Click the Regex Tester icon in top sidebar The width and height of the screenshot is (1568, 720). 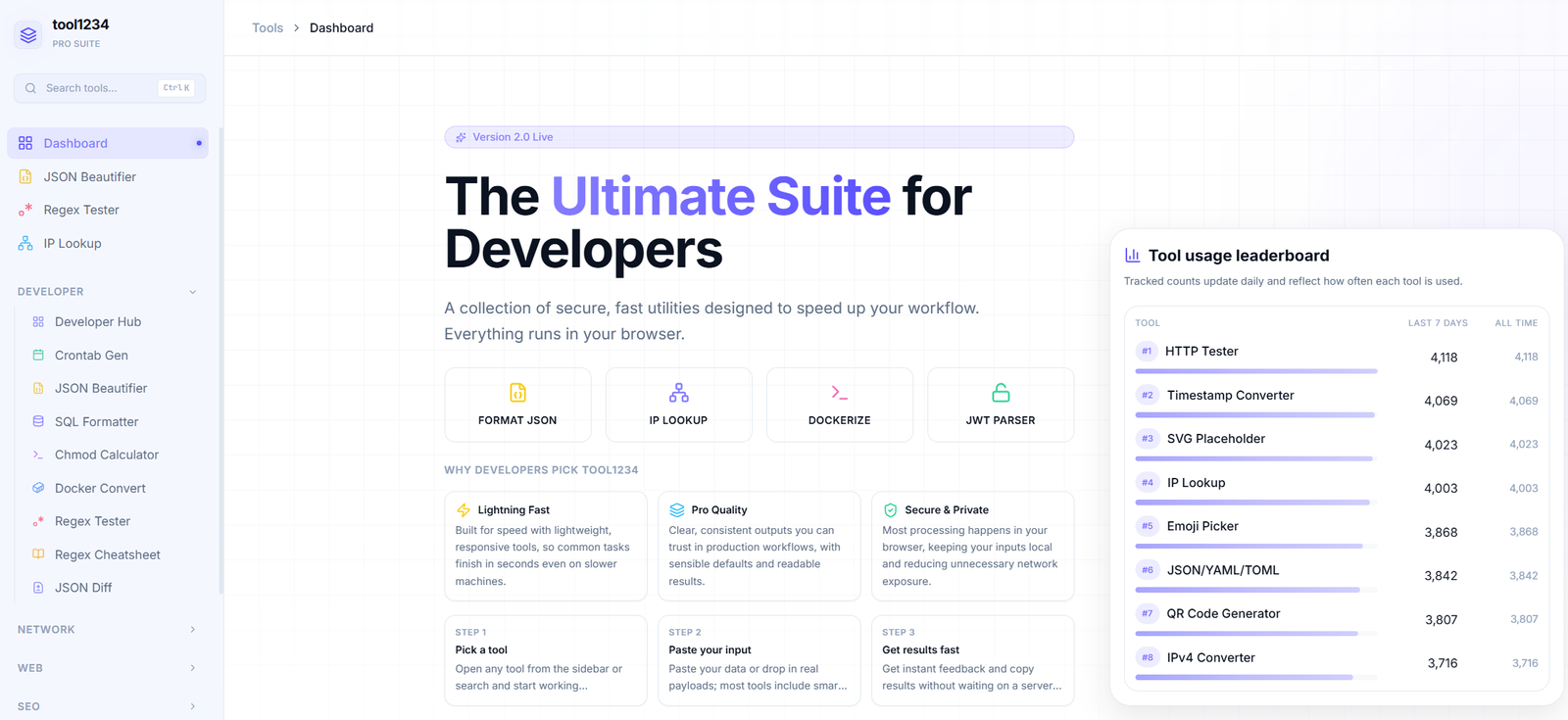point(25,210)
